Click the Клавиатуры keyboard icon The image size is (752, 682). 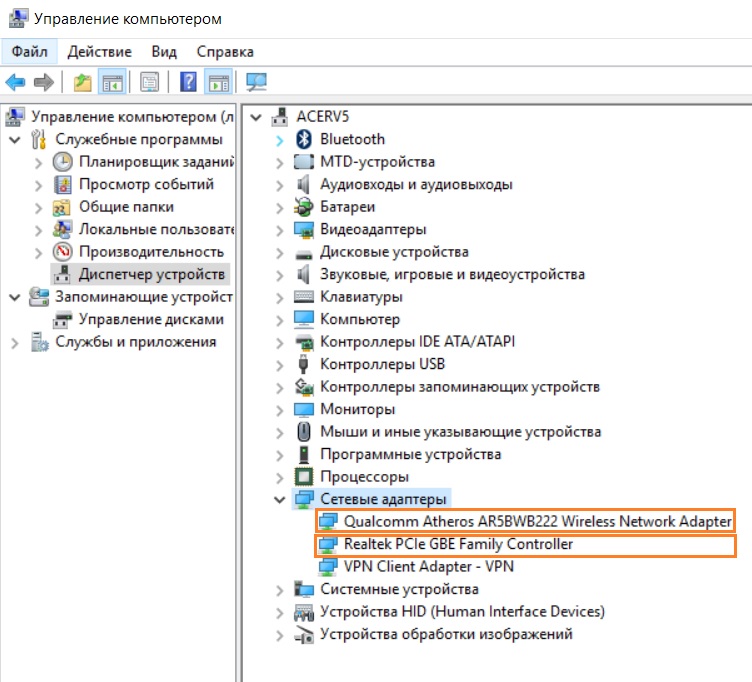pyautogui.click(x=304, y=297)
